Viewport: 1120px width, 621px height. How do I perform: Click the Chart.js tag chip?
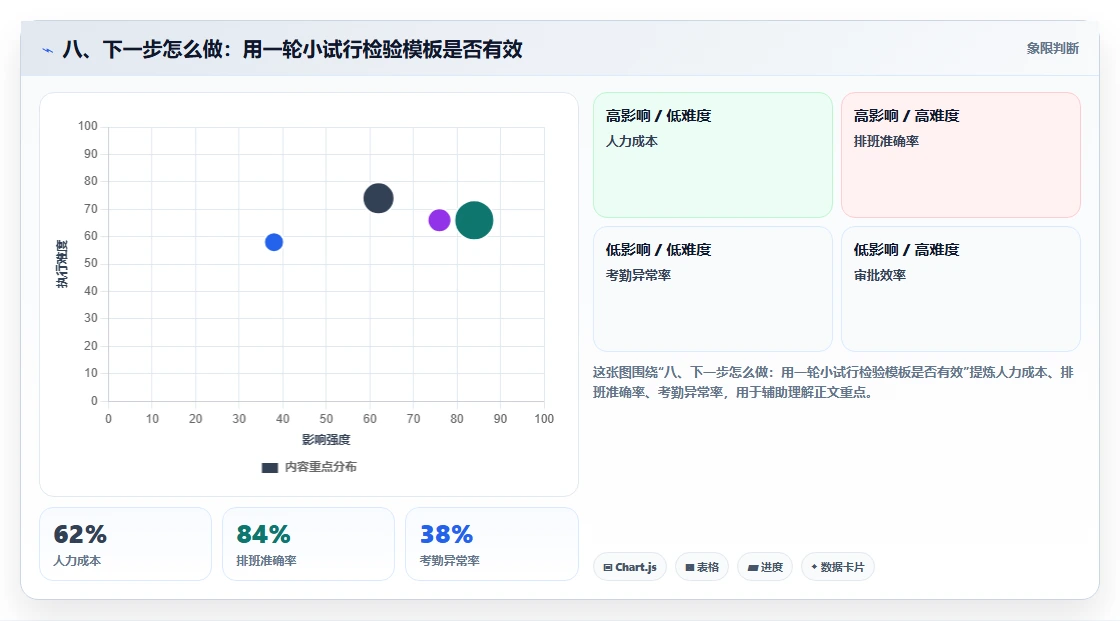tap(630, 567)
